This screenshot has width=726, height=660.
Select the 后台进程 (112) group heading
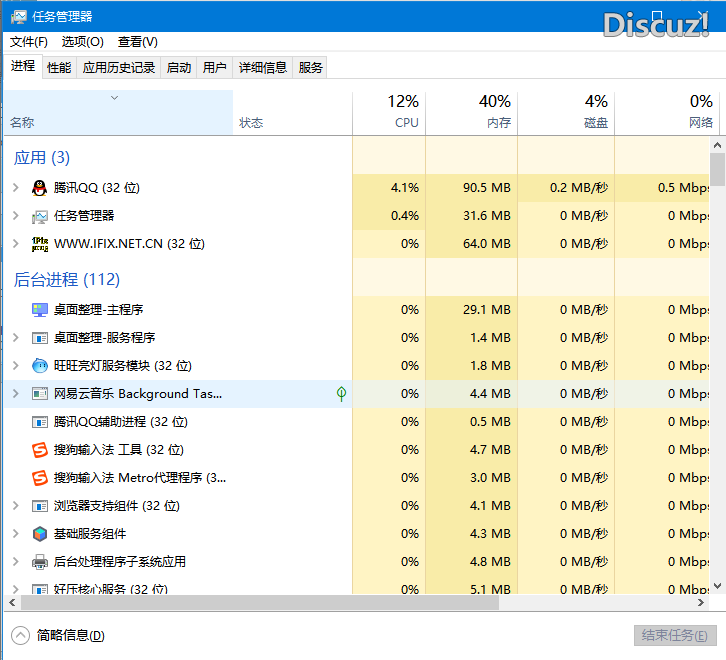click(67, 280)
